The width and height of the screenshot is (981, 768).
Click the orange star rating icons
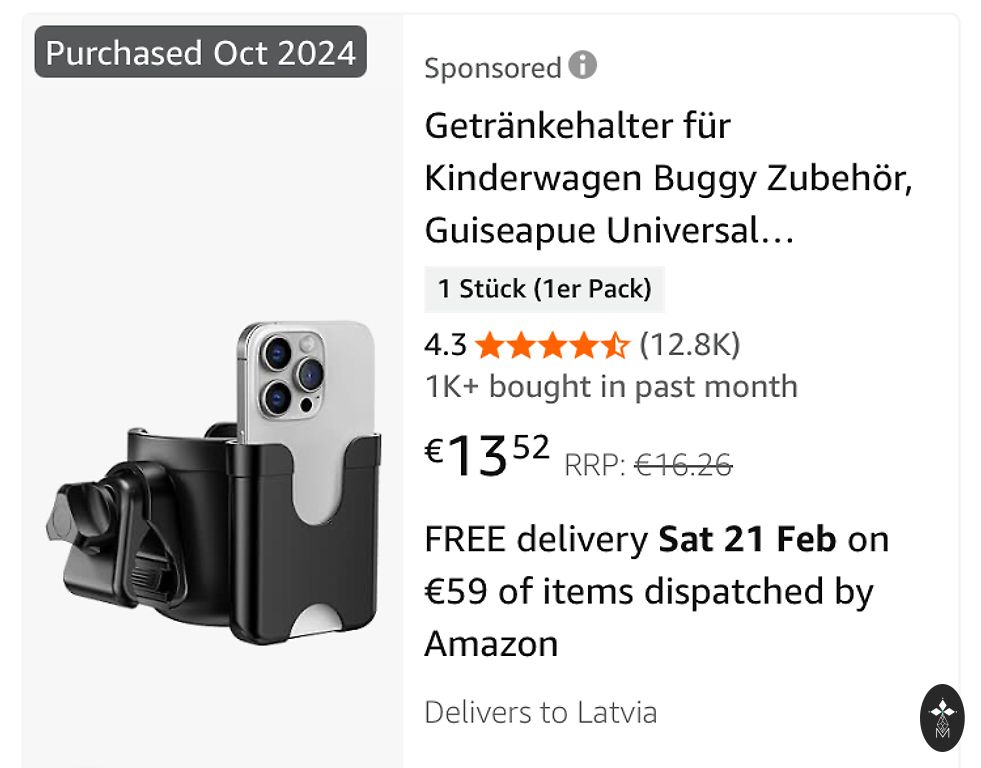[x=552, y=346]
